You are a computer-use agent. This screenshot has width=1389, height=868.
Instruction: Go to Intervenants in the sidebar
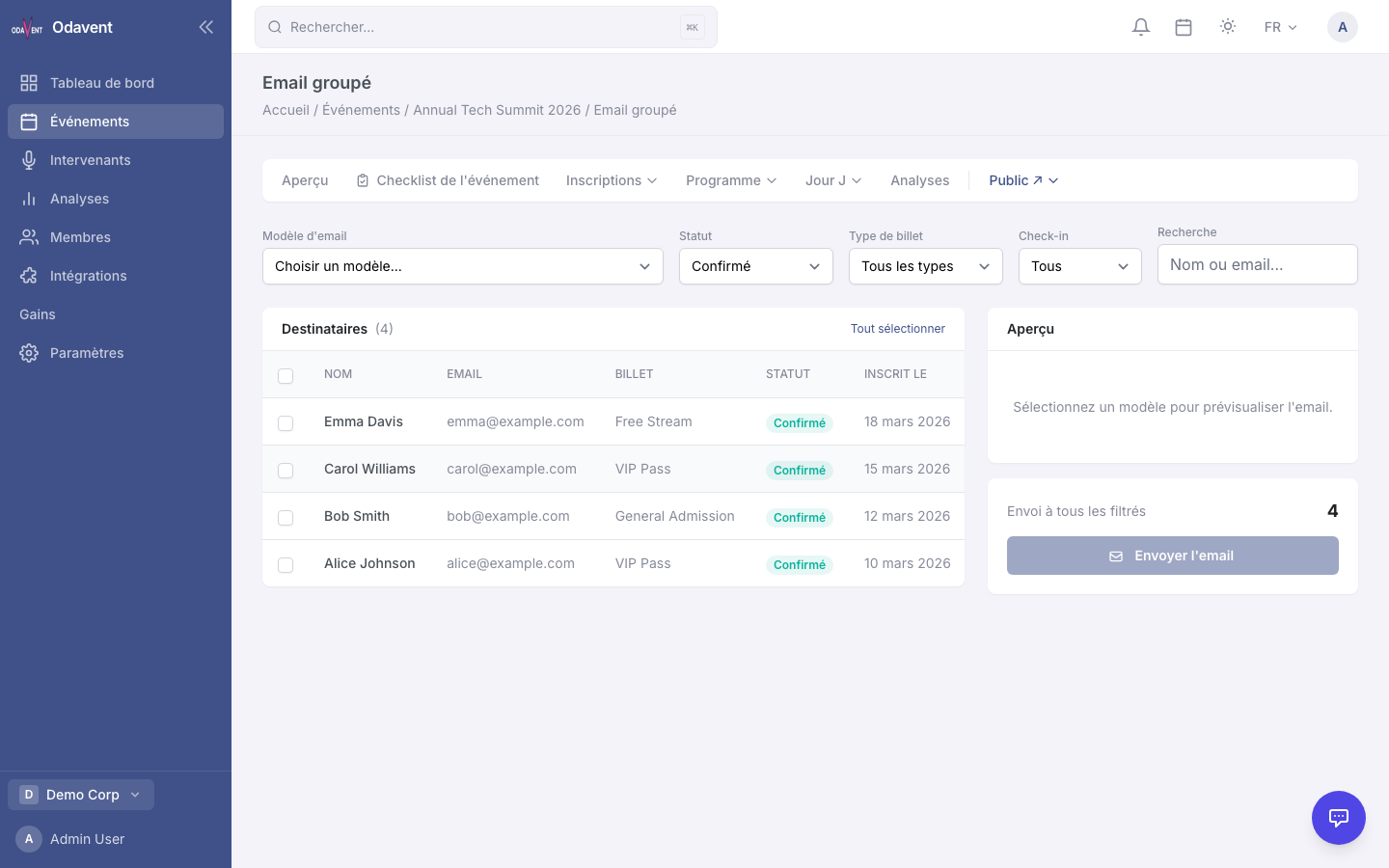116,160
